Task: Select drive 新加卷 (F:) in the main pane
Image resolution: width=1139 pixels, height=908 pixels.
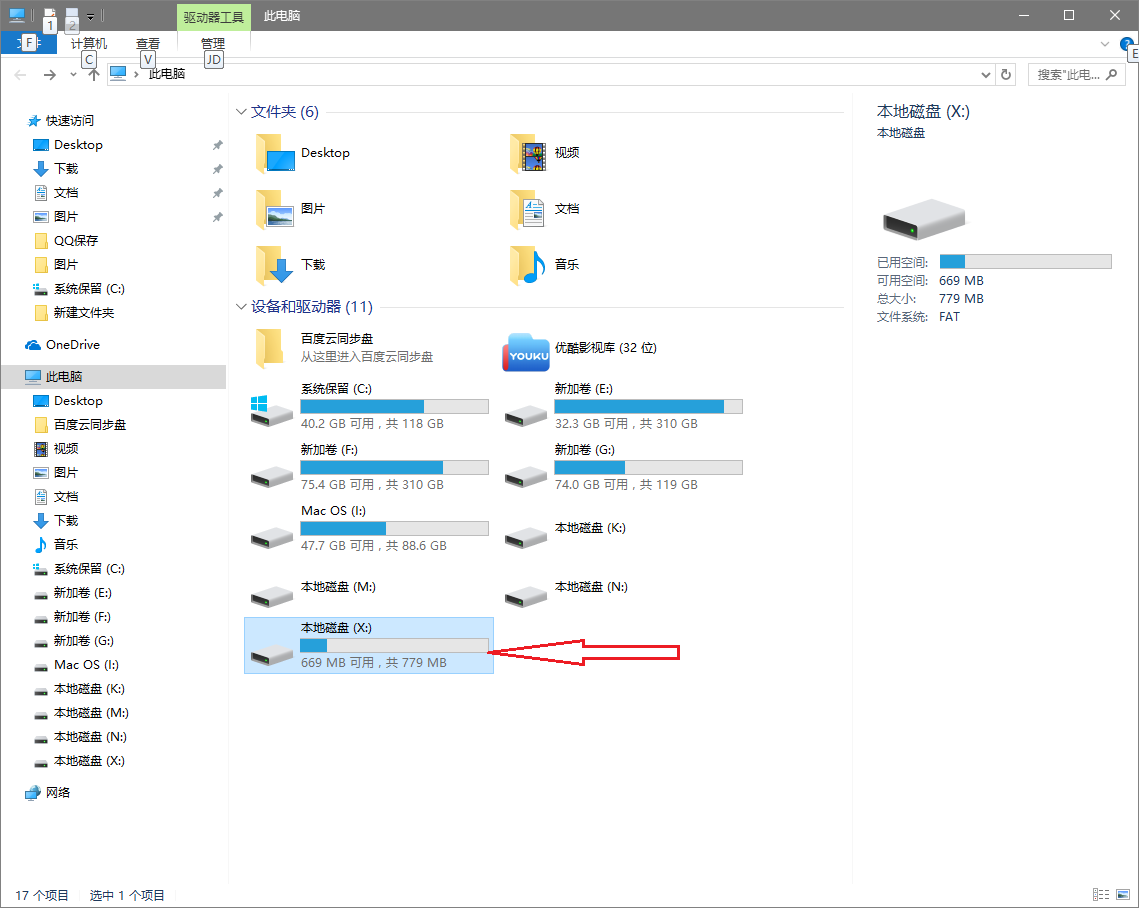Action: 369,467
